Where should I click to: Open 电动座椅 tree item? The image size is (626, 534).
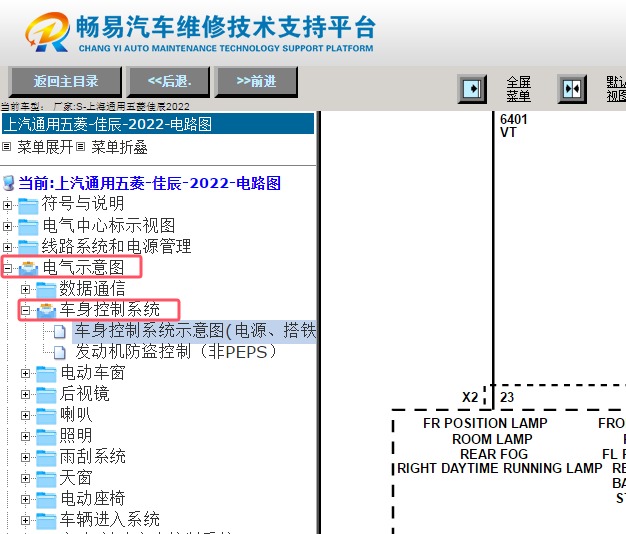pyautogui.click(x=93, y=498)
